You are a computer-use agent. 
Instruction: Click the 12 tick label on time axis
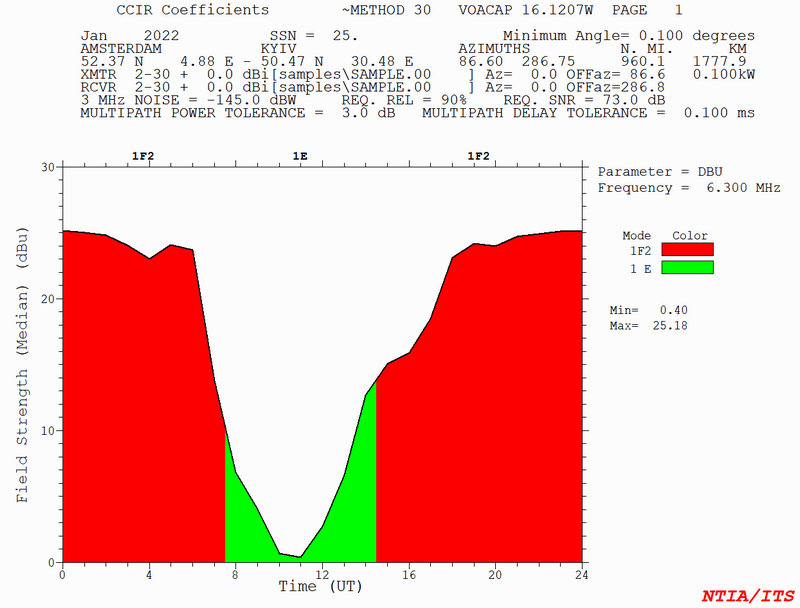pyautogui.click(x=322, y=575)
